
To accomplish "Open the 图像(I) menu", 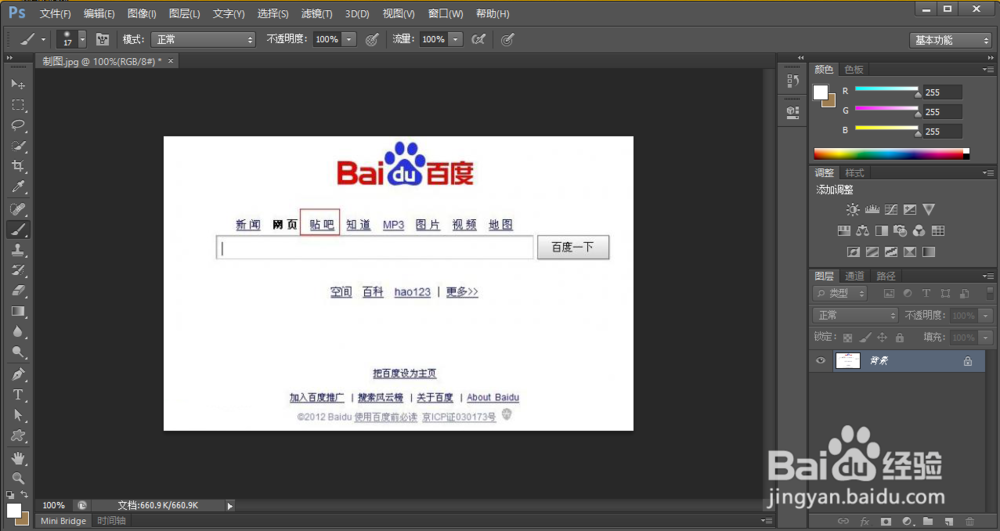I will [142, 13].
